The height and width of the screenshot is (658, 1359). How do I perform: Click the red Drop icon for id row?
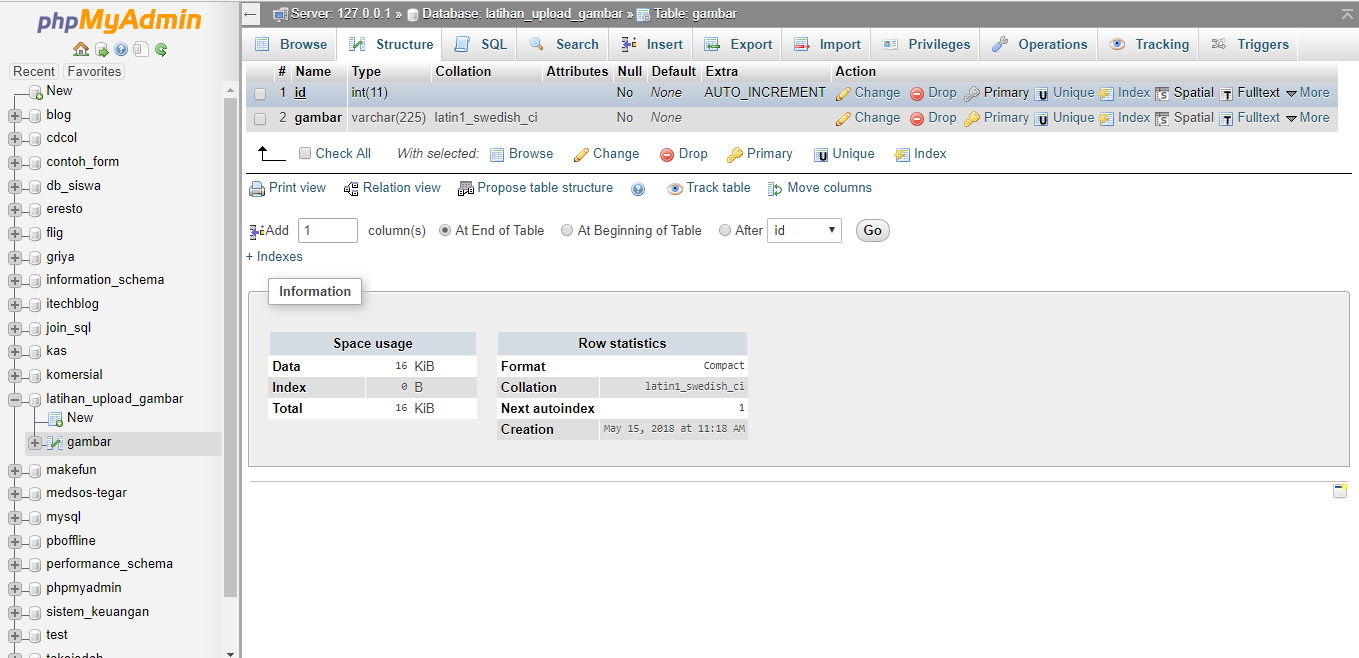pyautogui.click(x=917, y=93)
